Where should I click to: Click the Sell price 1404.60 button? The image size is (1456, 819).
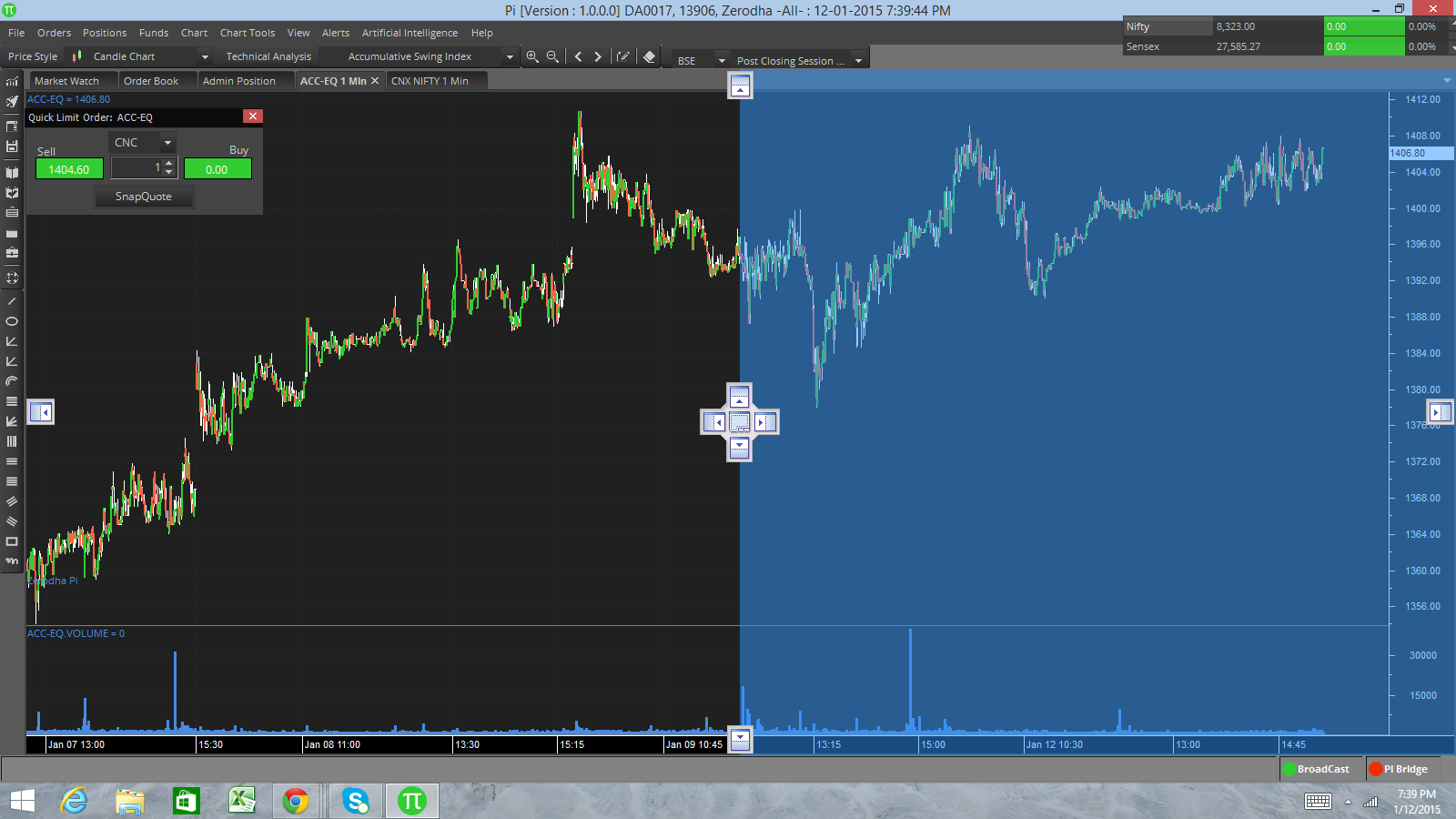(69, 169)
